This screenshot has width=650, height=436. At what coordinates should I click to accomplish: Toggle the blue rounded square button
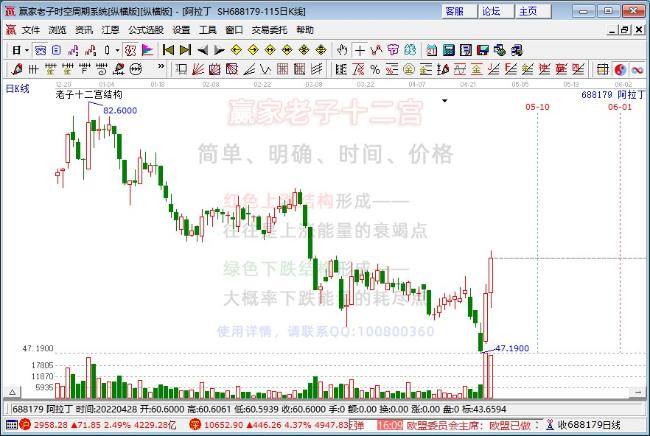[x=57, y=50]
